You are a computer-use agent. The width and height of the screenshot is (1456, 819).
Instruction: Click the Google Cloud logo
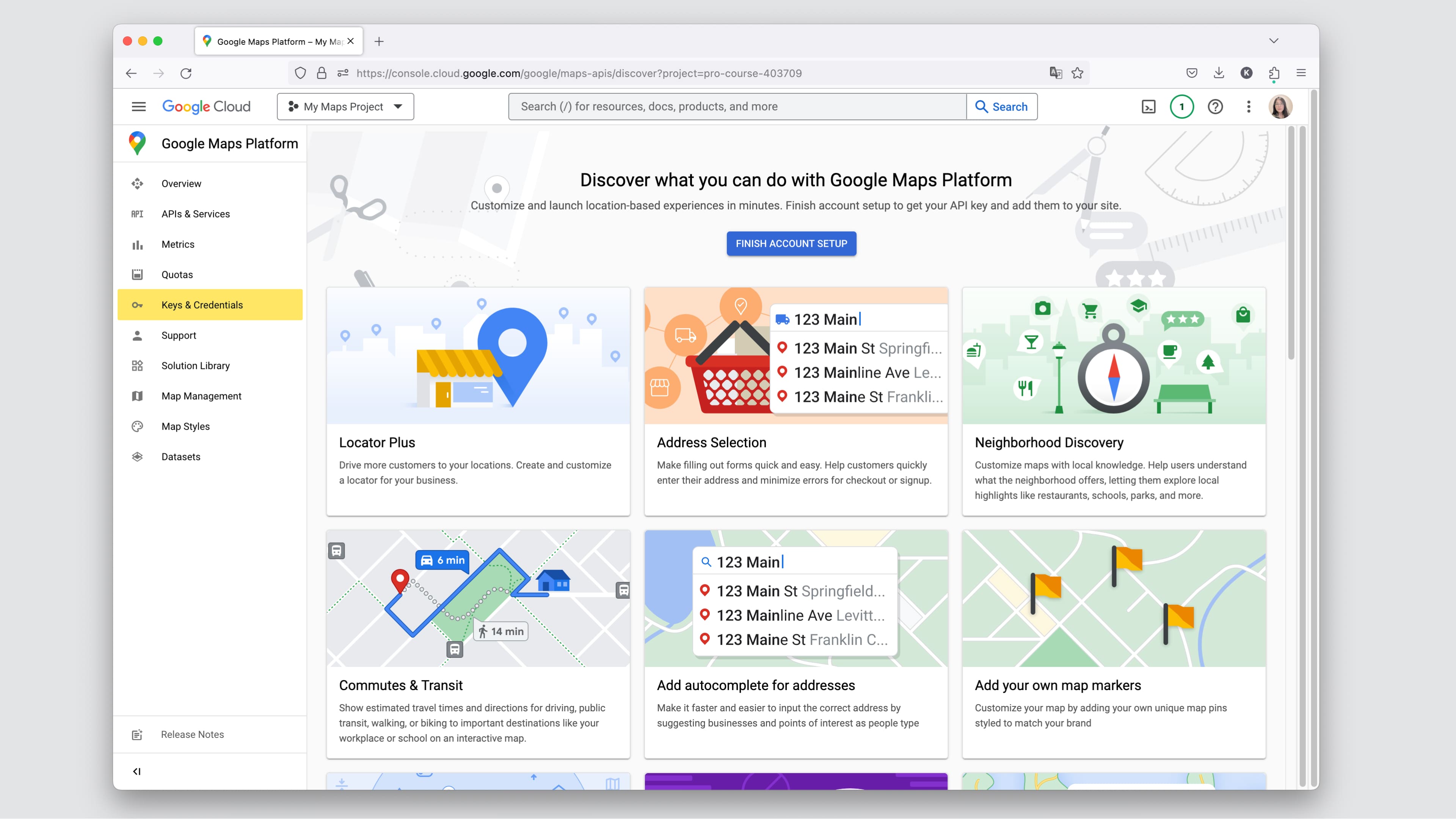(x=206, y=106)
